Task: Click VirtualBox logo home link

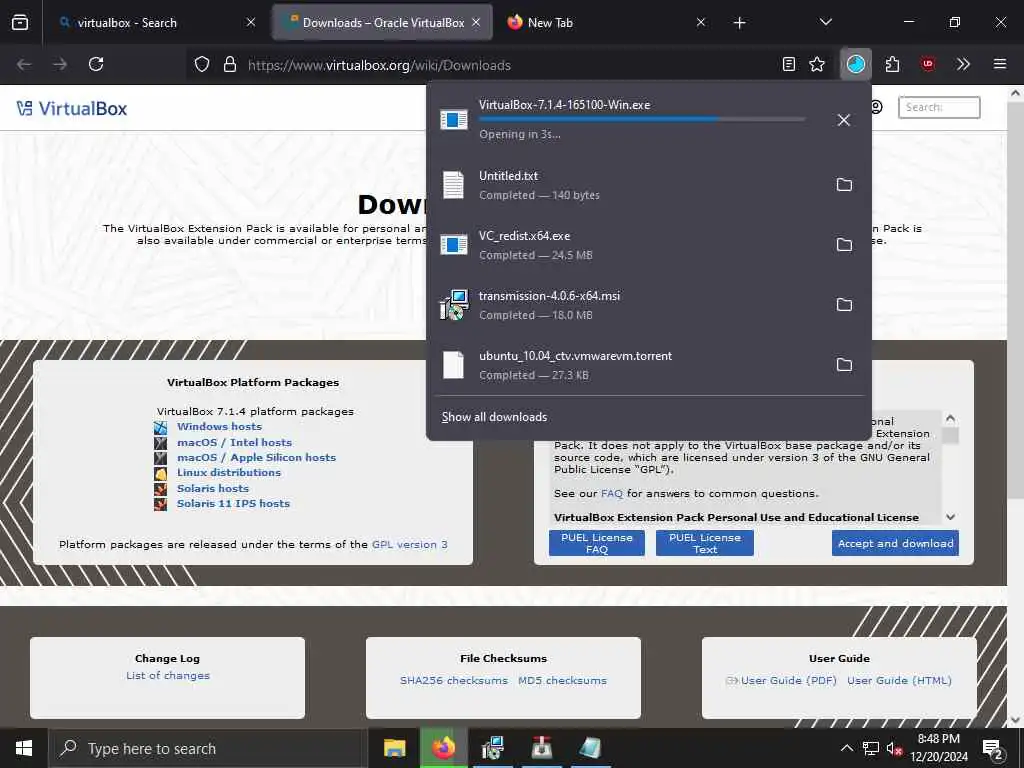Action: [72, 108]
